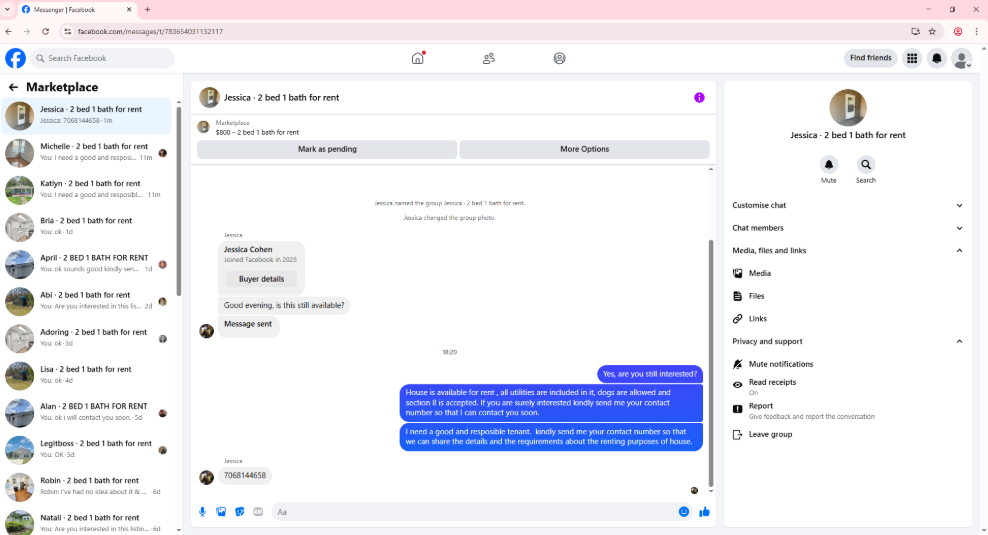
Task: Open the Adoring · 2 bed 1 bath conversation
Action: [87, 338]
